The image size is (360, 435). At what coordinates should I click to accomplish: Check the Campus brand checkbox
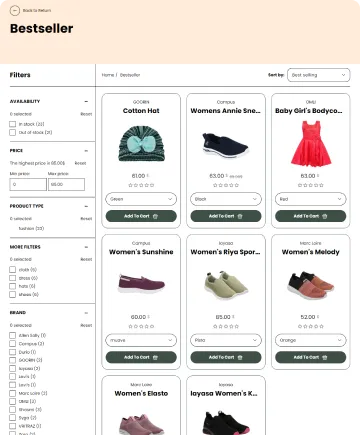tap(13, 344)
